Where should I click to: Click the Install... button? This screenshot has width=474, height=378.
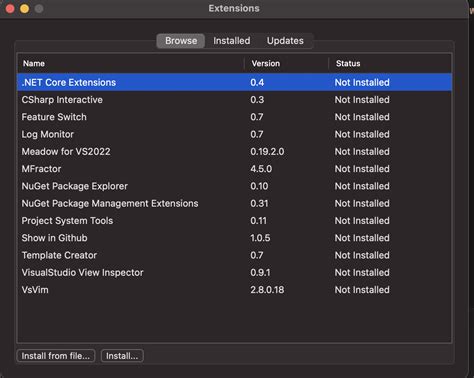tap(122, 356)
